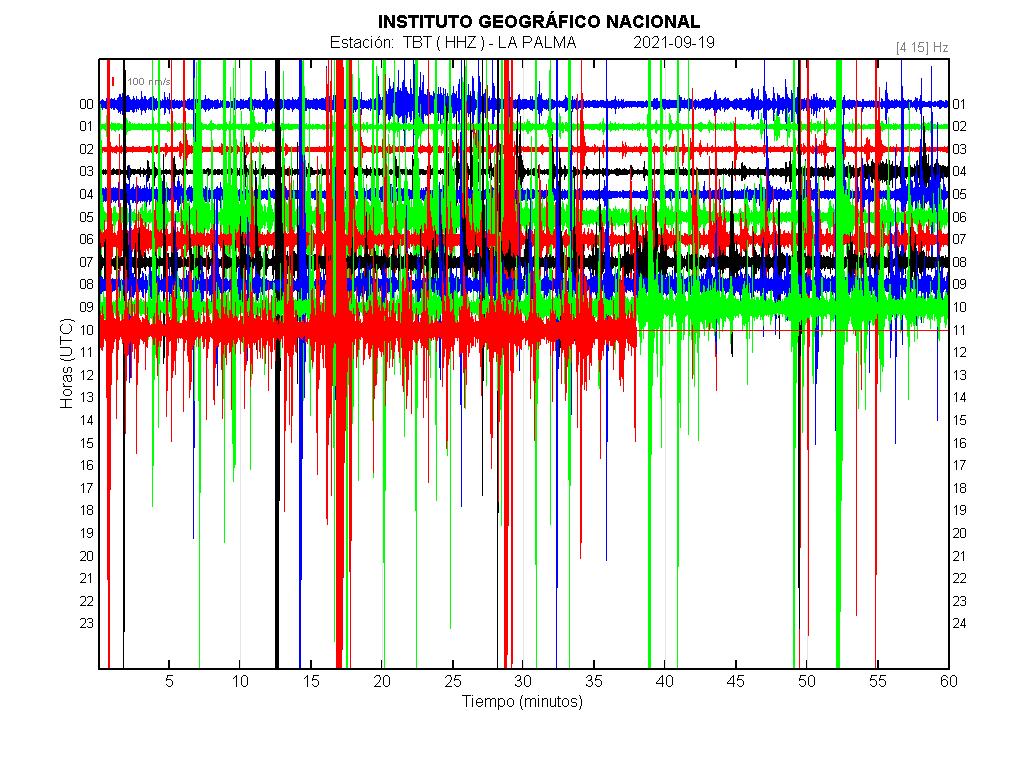1025x768 pixels.
Task: Click the Horas (UTC) vertical axis label
Action: 67,363
